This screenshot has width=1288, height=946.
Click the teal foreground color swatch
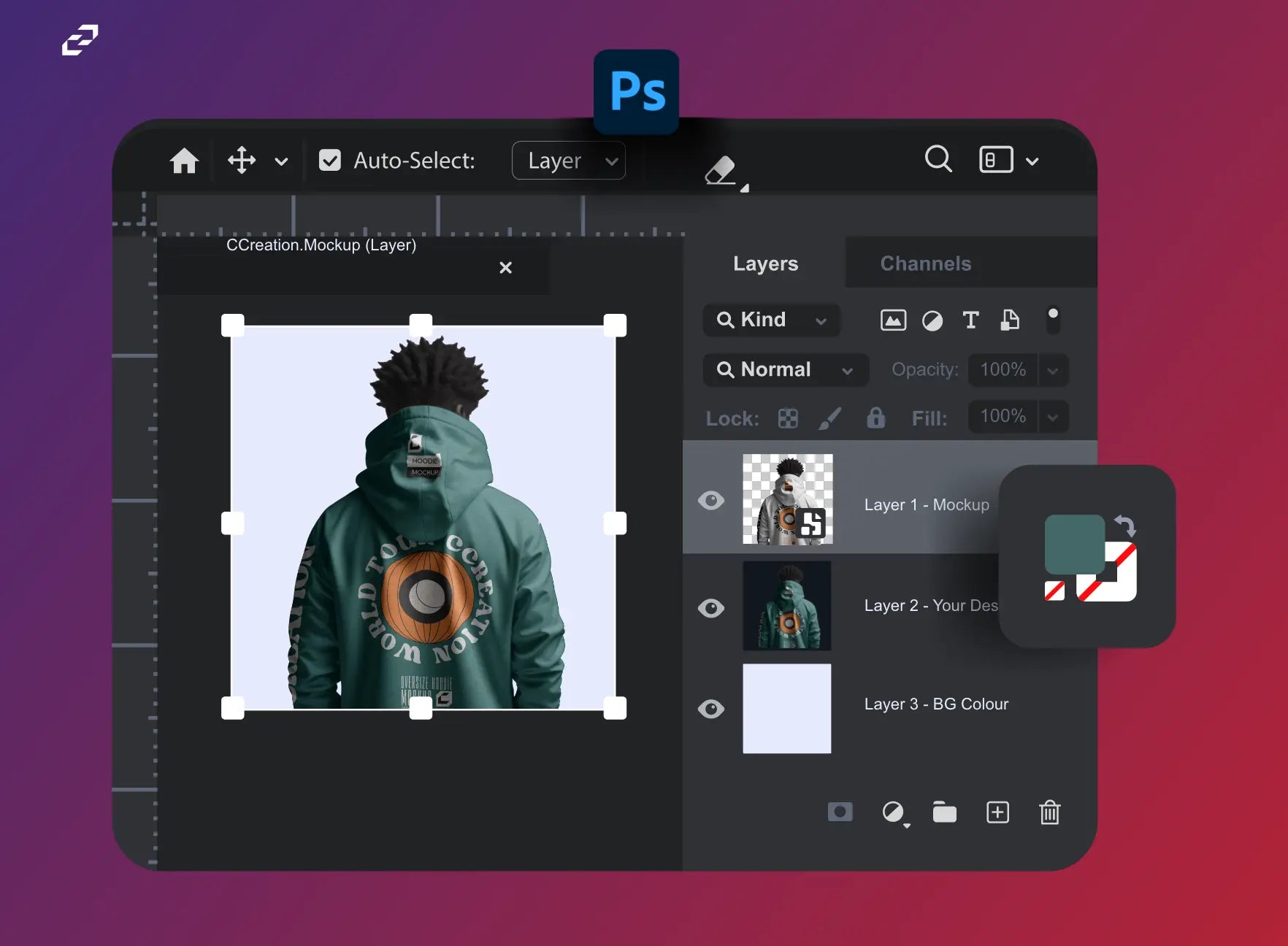click(1073, 544)
